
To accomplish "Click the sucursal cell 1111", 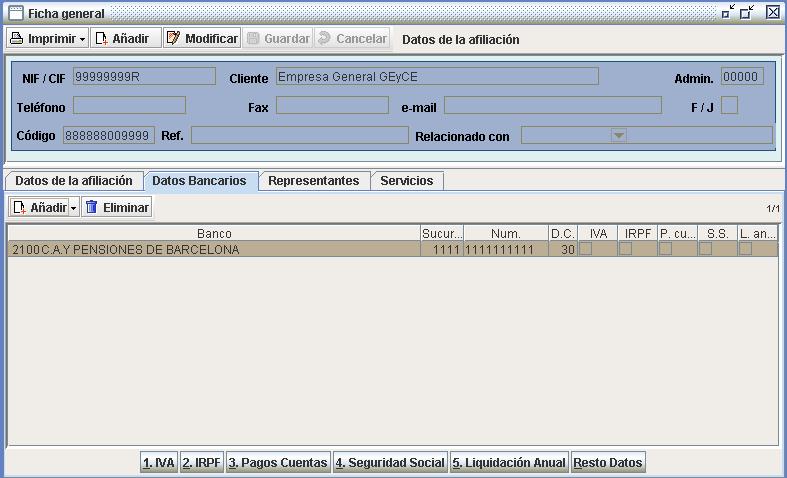I will click(x=442, y=249).
